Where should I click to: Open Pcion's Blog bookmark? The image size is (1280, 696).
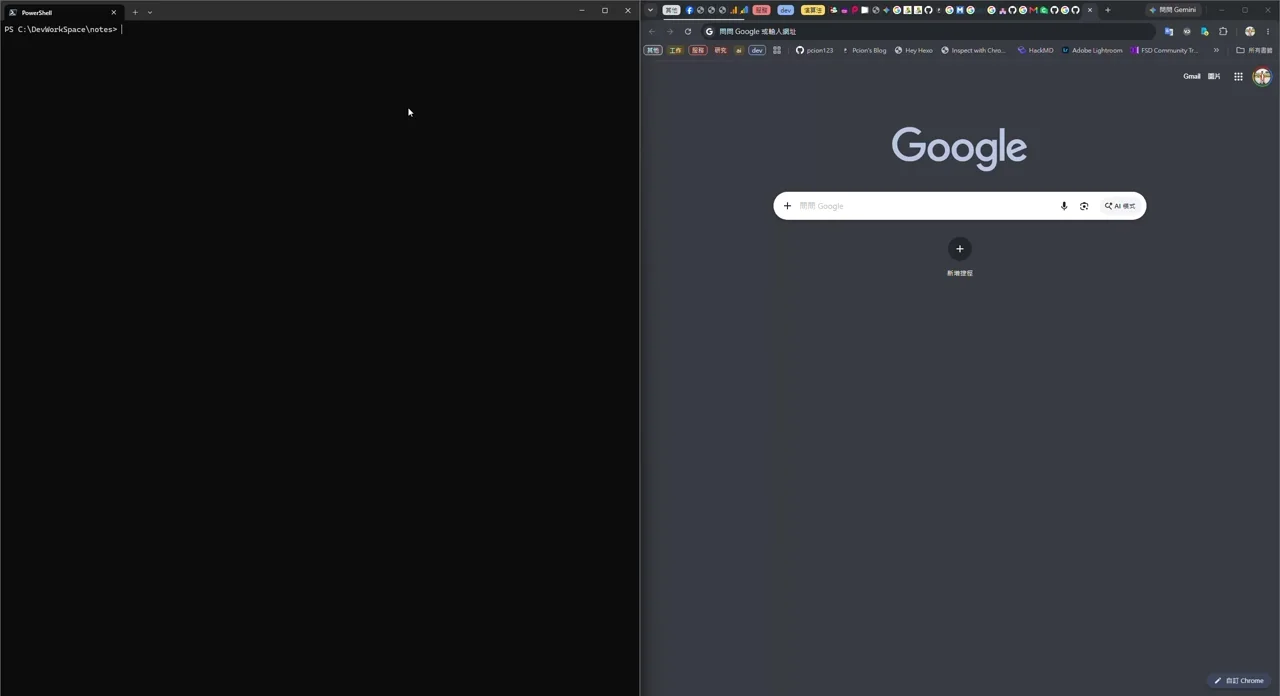pyautogui.click(x=864, y=50)
